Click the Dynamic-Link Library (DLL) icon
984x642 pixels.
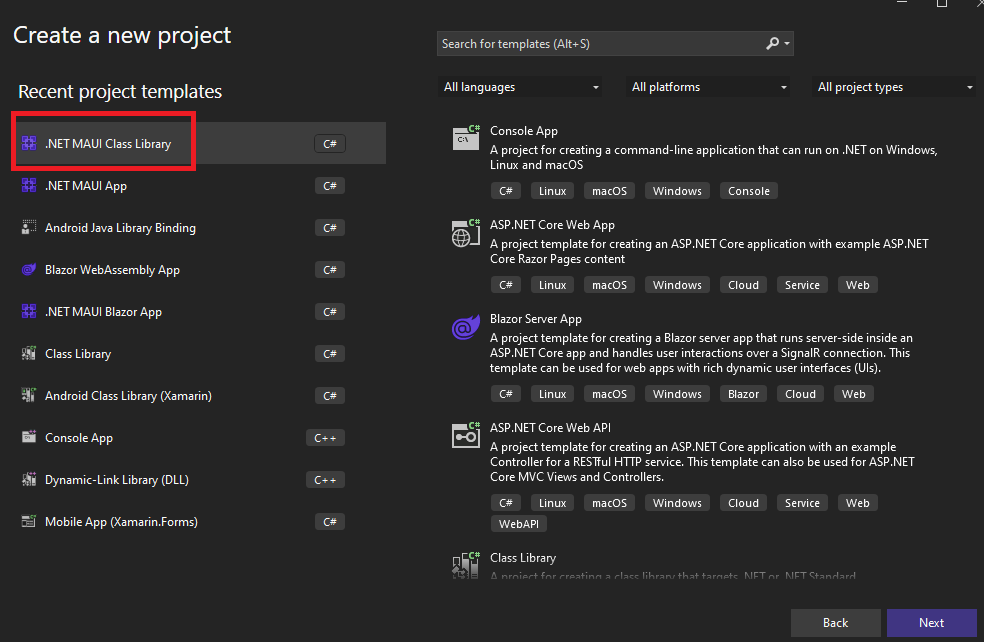pyautogui.click(x=29, y=480)
